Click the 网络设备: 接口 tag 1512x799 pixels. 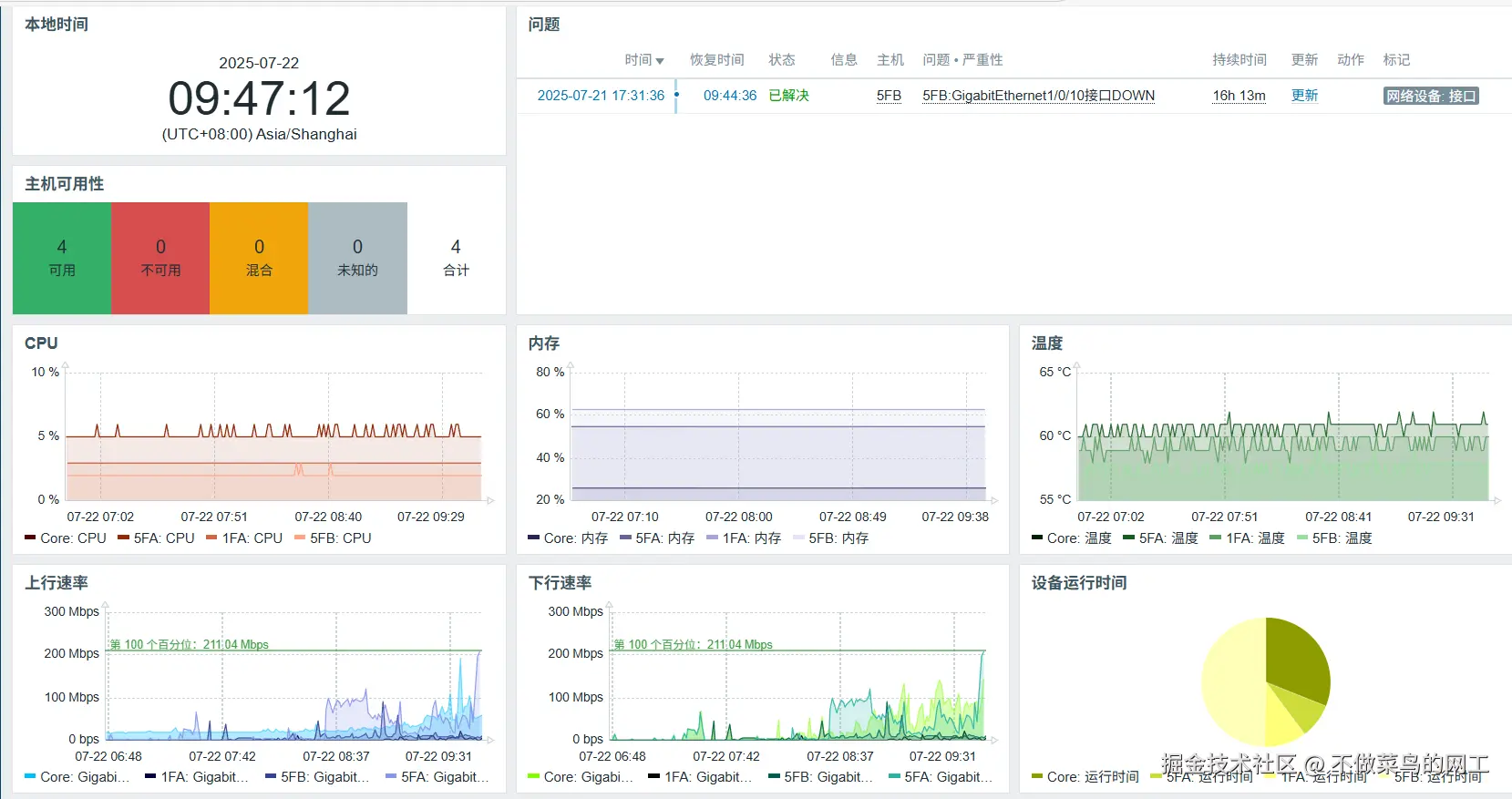click(1431, 96)
